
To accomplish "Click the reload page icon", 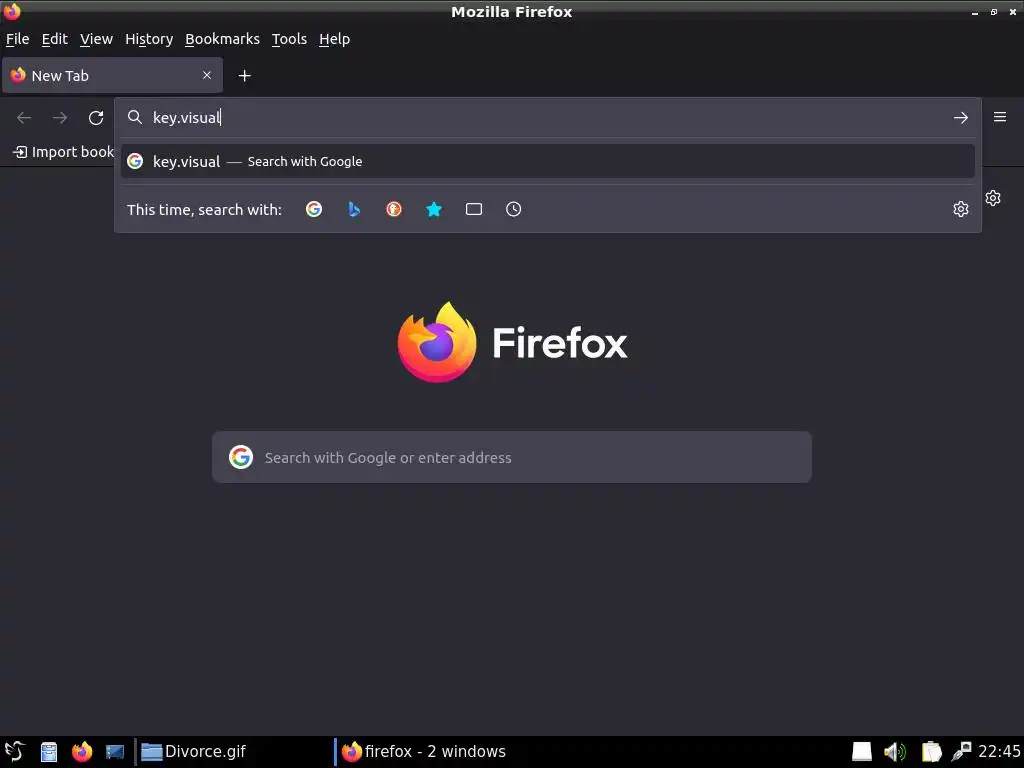I will [96, 118].
